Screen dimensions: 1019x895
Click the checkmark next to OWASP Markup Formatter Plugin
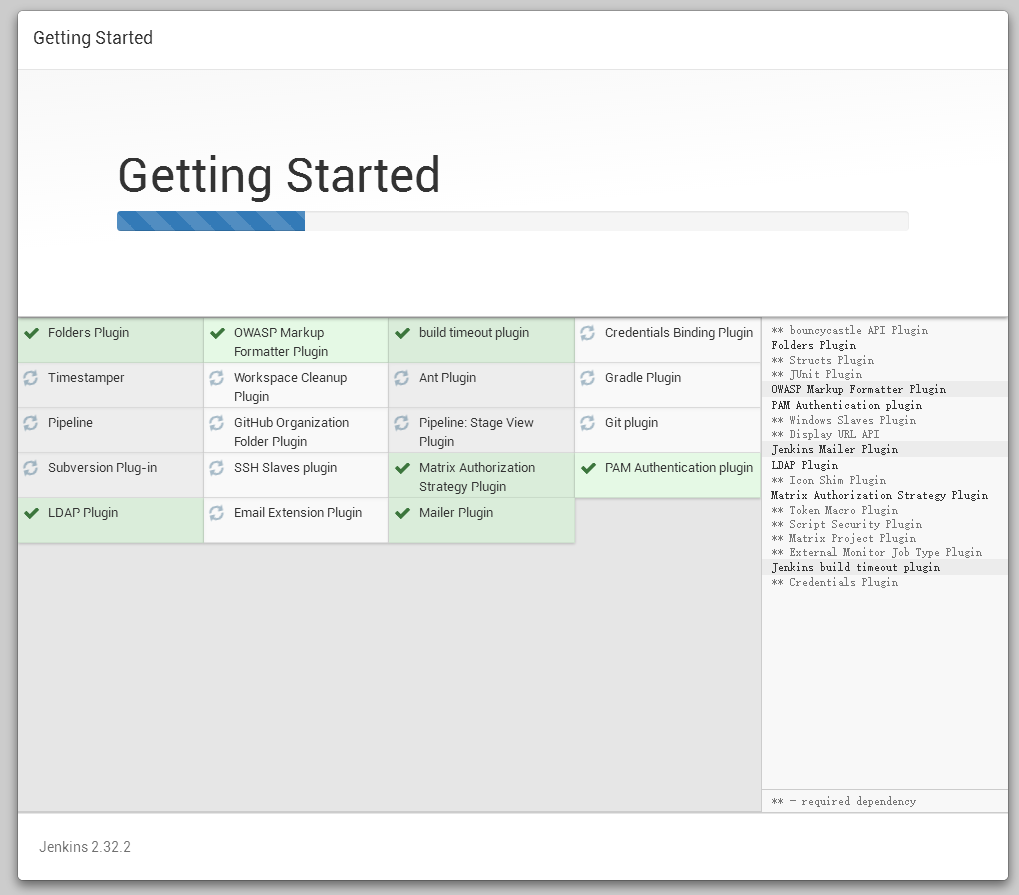217,333
